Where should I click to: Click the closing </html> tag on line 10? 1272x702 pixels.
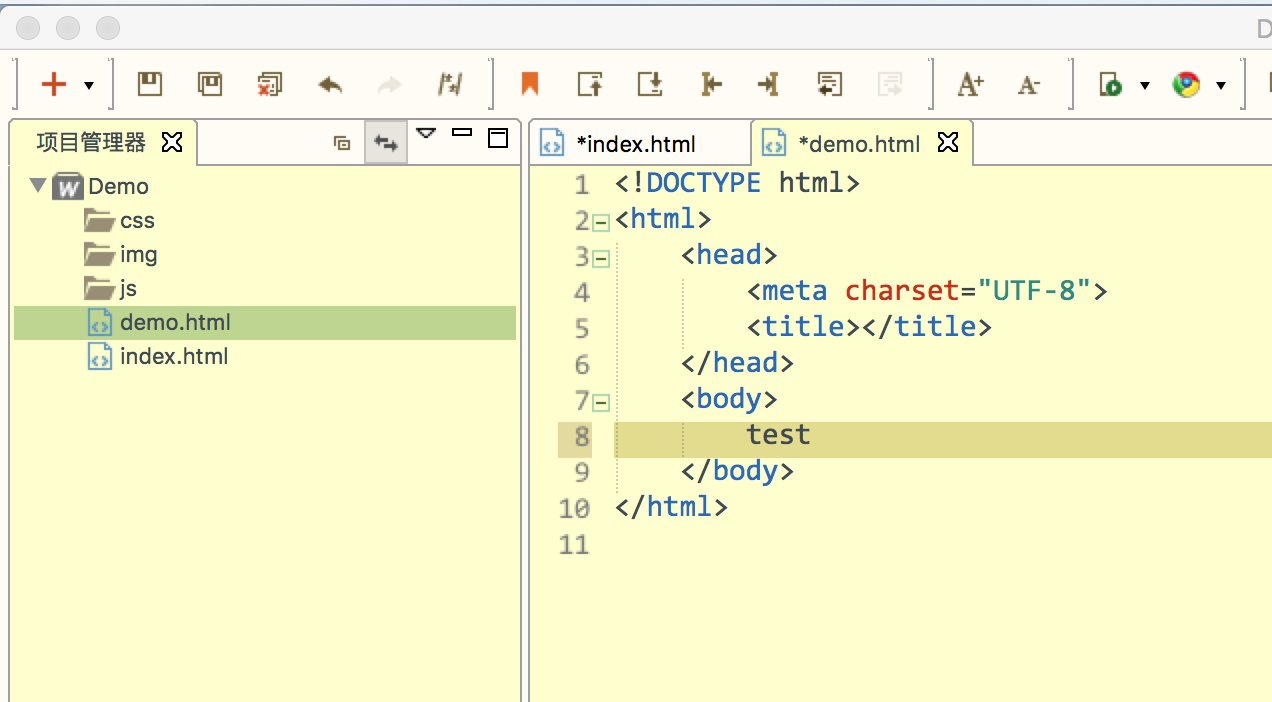671,507
